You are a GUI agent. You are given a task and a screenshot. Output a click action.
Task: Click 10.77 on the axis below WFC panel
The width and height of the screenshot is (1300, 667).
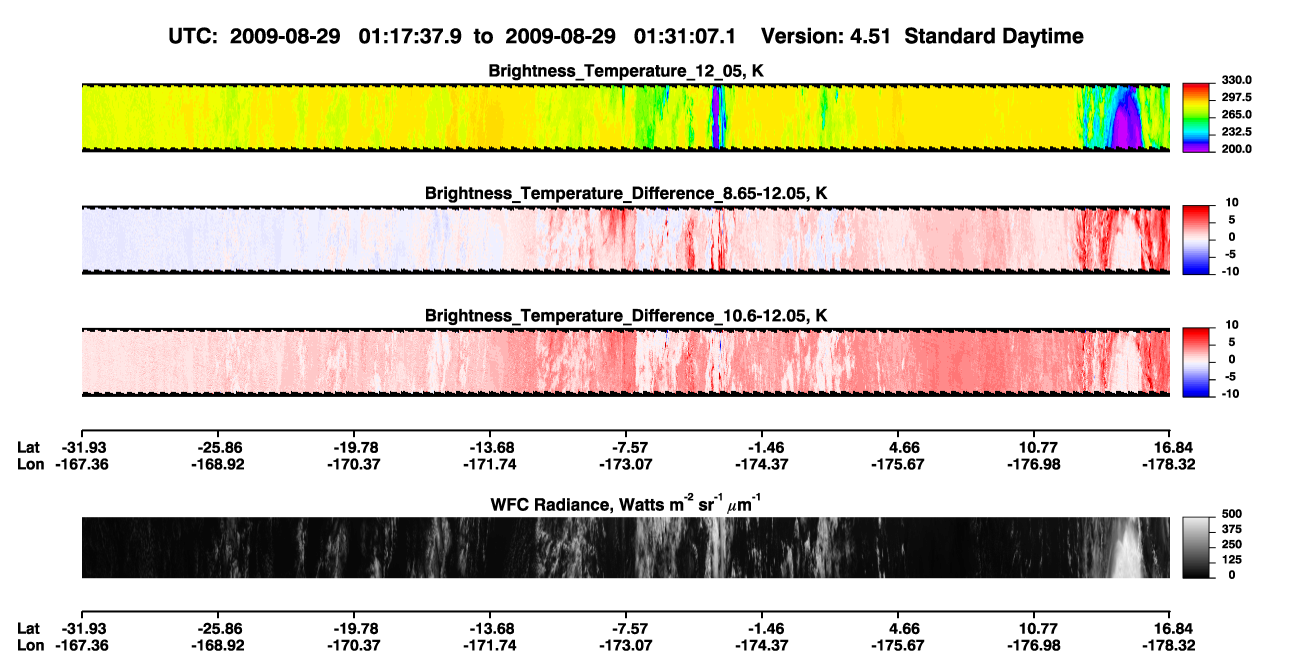tap(1033, 629)
